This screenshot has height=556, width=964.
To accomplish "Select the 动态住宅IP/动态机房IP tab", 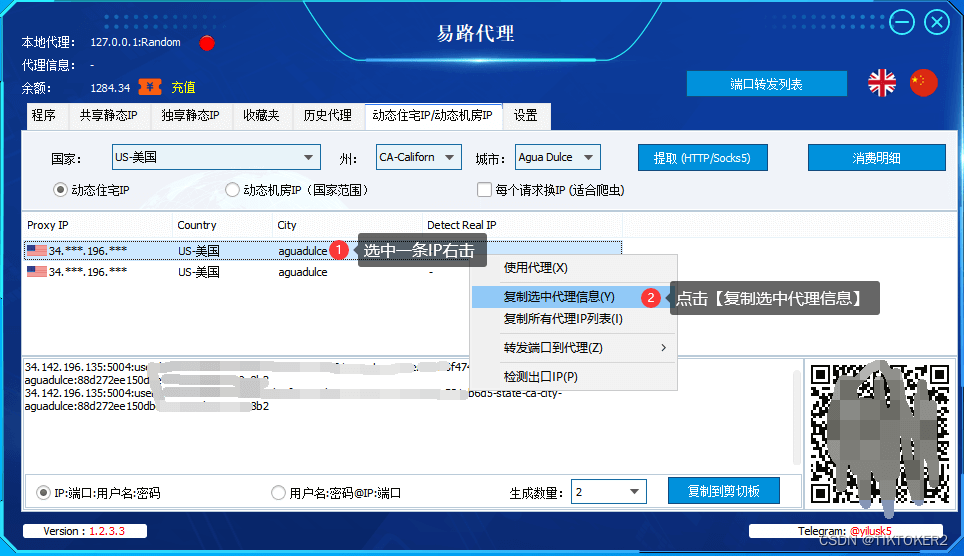I will tap(433, 116).
